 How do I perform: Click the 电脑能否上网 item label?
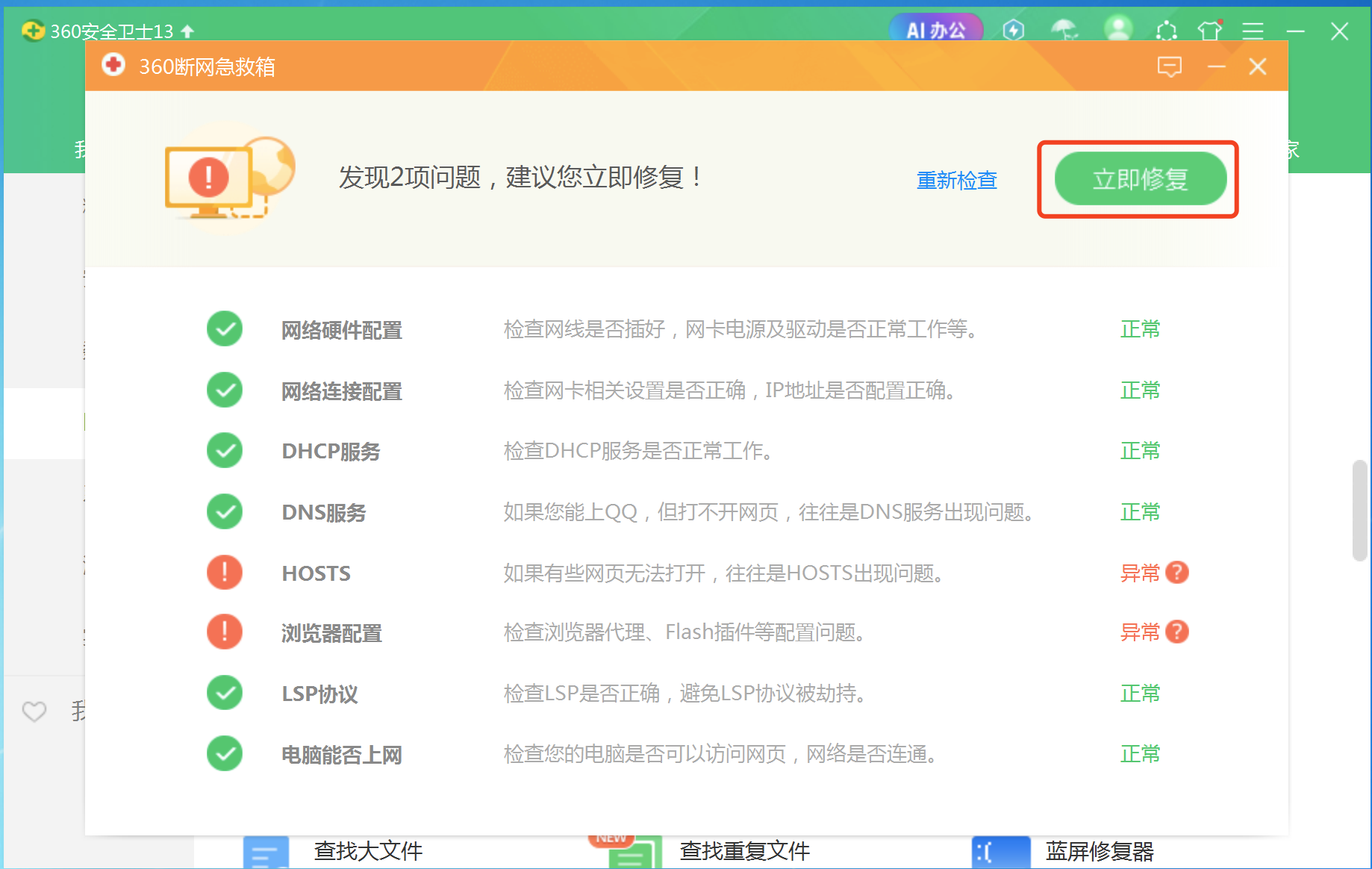(x=341, y=755)
